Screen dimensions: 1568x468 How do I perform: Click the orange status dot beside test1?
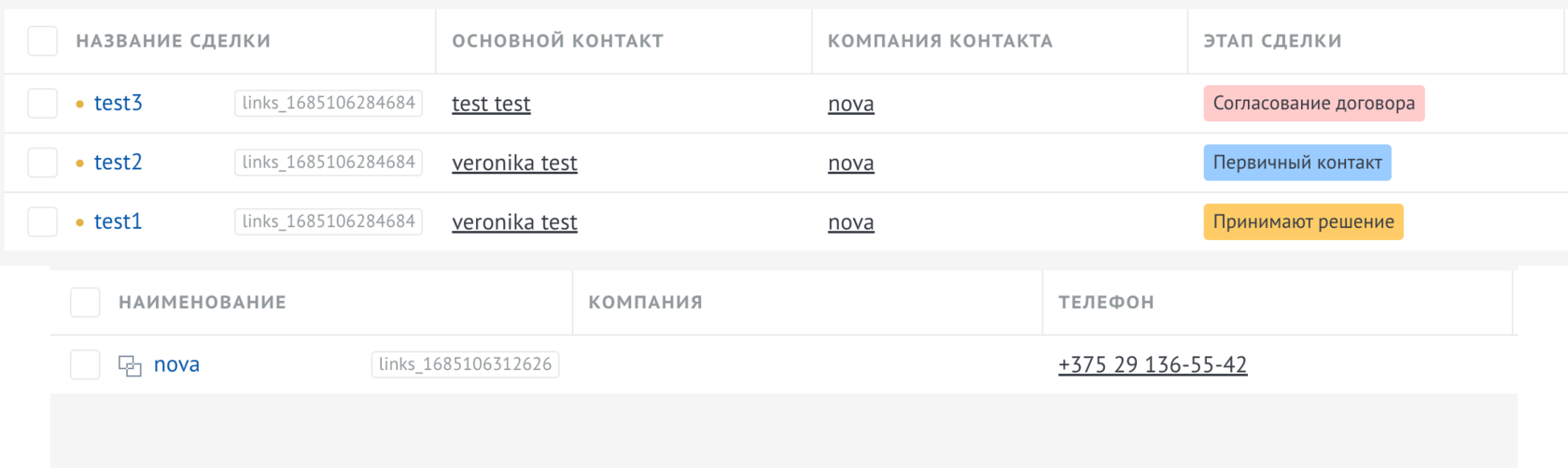tap(79, 222)
